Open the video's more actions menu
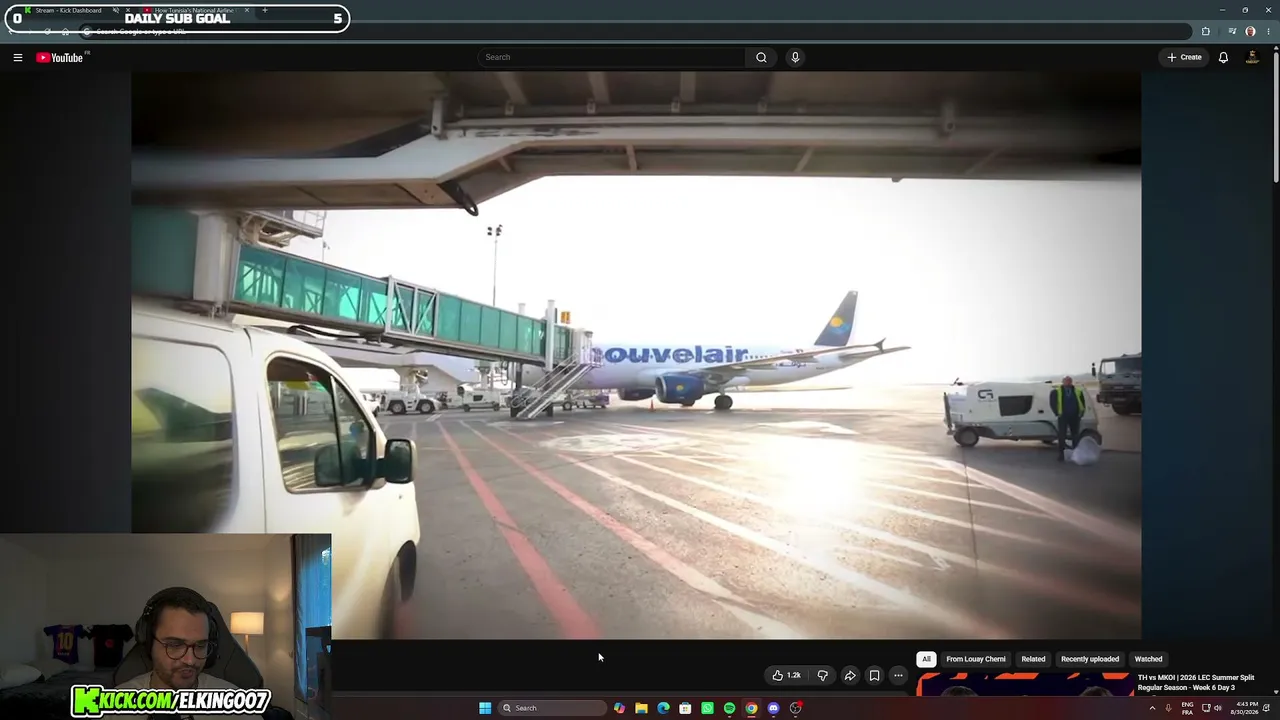Image resolution: width=1280 pixels, height=720 pixels. (x=898, y=675)
